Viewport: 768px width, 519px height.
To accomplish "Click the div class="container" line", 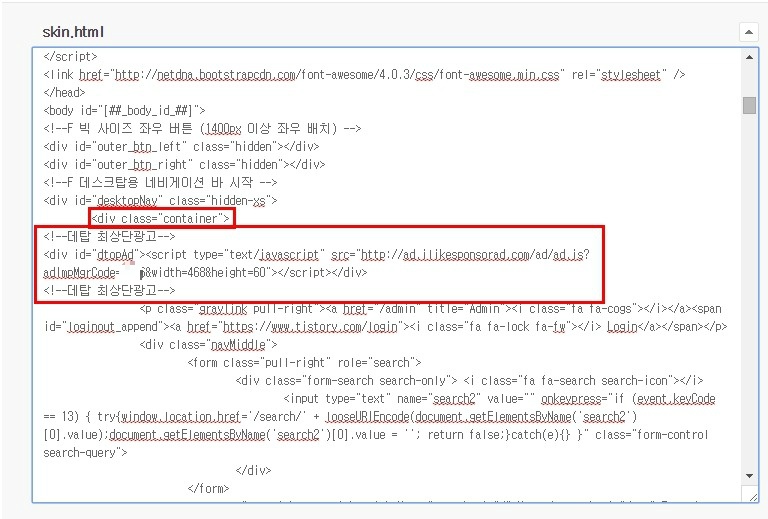I will [161, 219].
